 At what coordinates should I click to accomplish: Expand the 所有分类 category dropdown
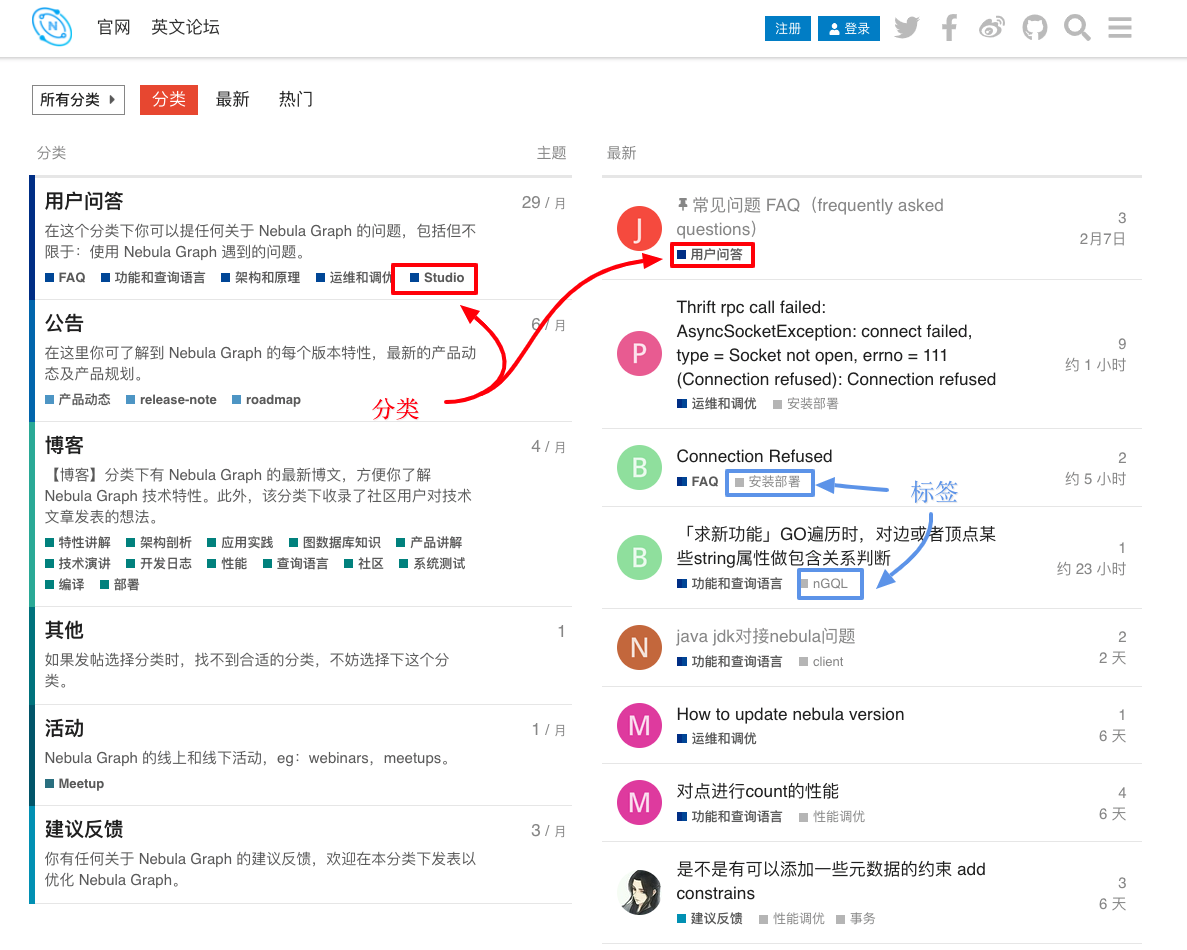78,99
